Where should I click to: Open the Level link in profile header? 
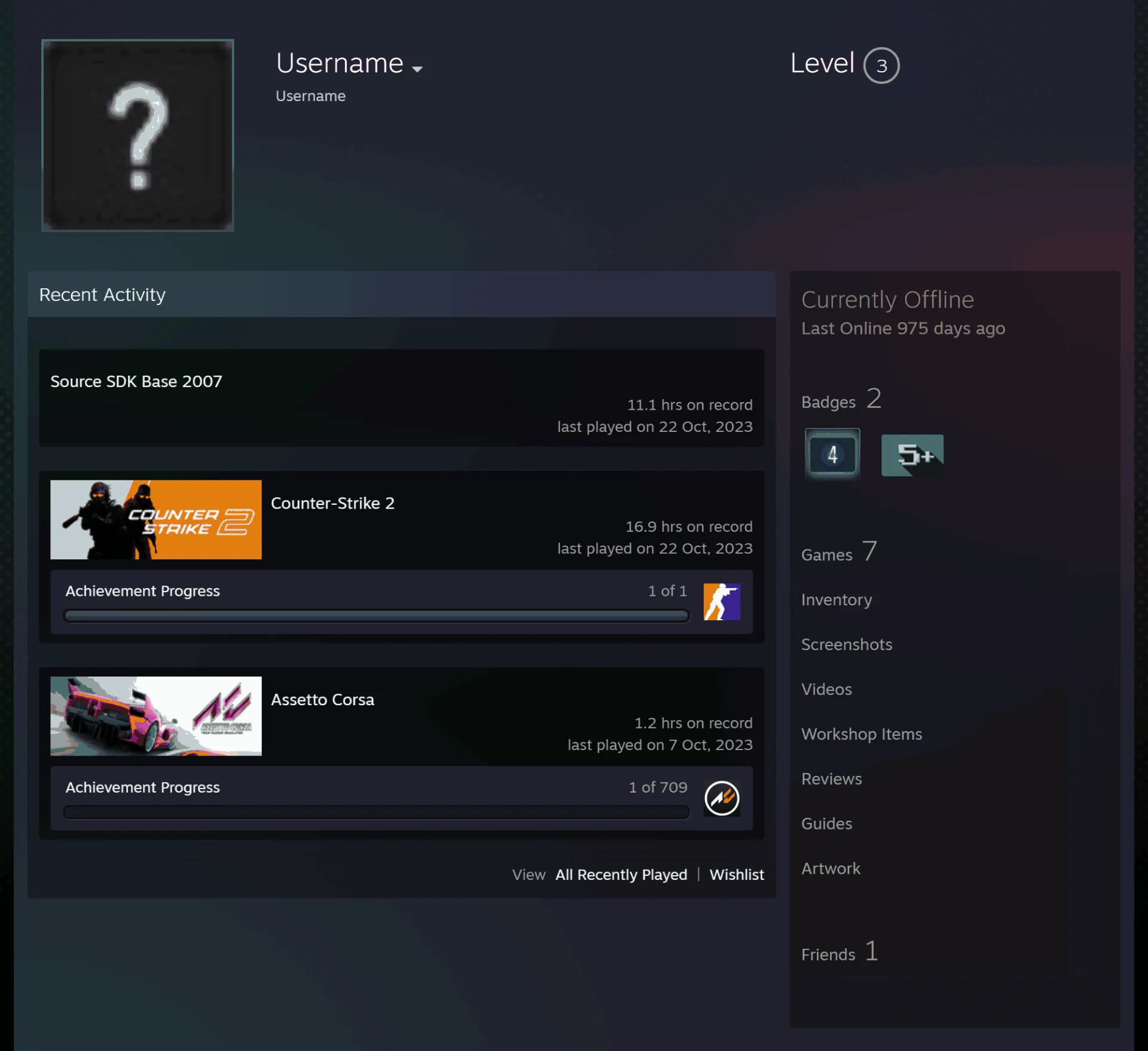click(x=822, y=63)
